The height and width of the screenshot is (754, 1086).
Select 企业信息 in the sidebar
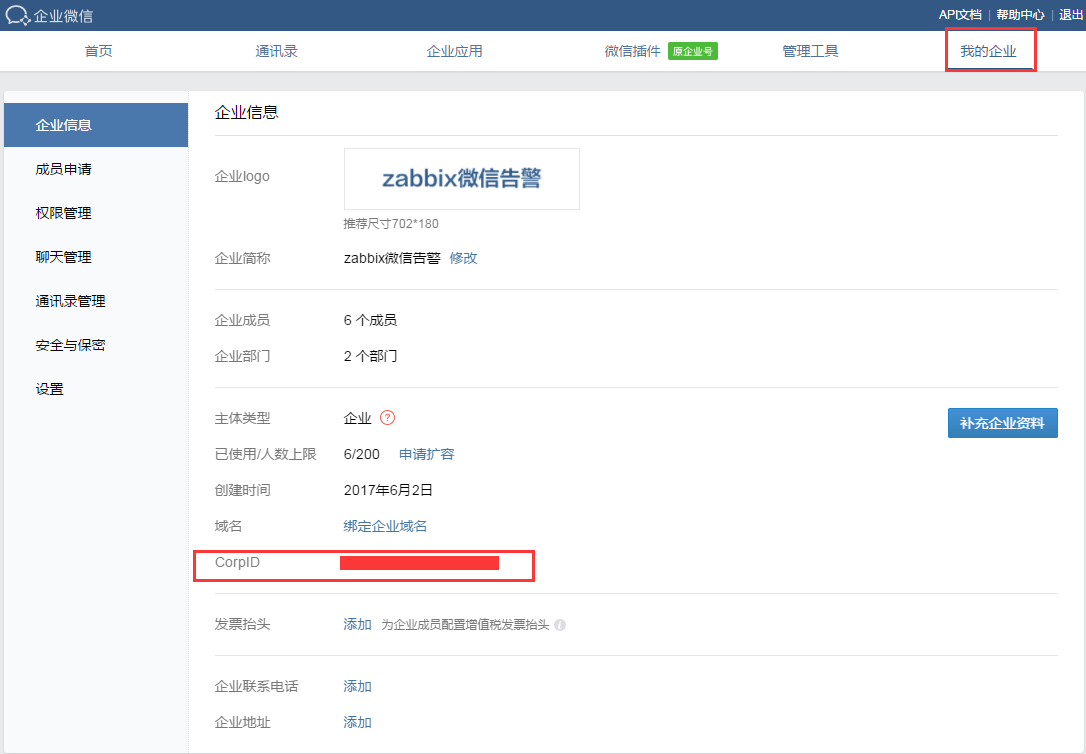point(96,125)
